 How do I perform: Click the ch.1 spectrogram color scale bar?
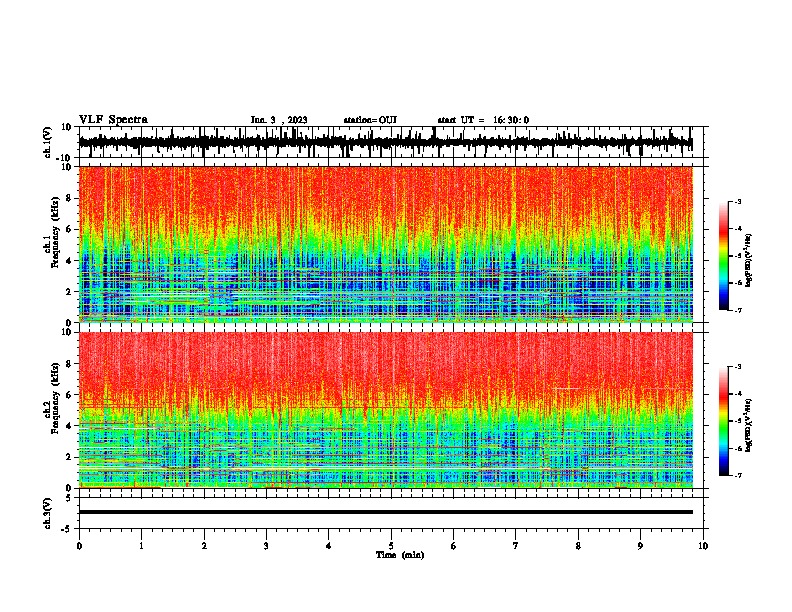tap(723, 256)
